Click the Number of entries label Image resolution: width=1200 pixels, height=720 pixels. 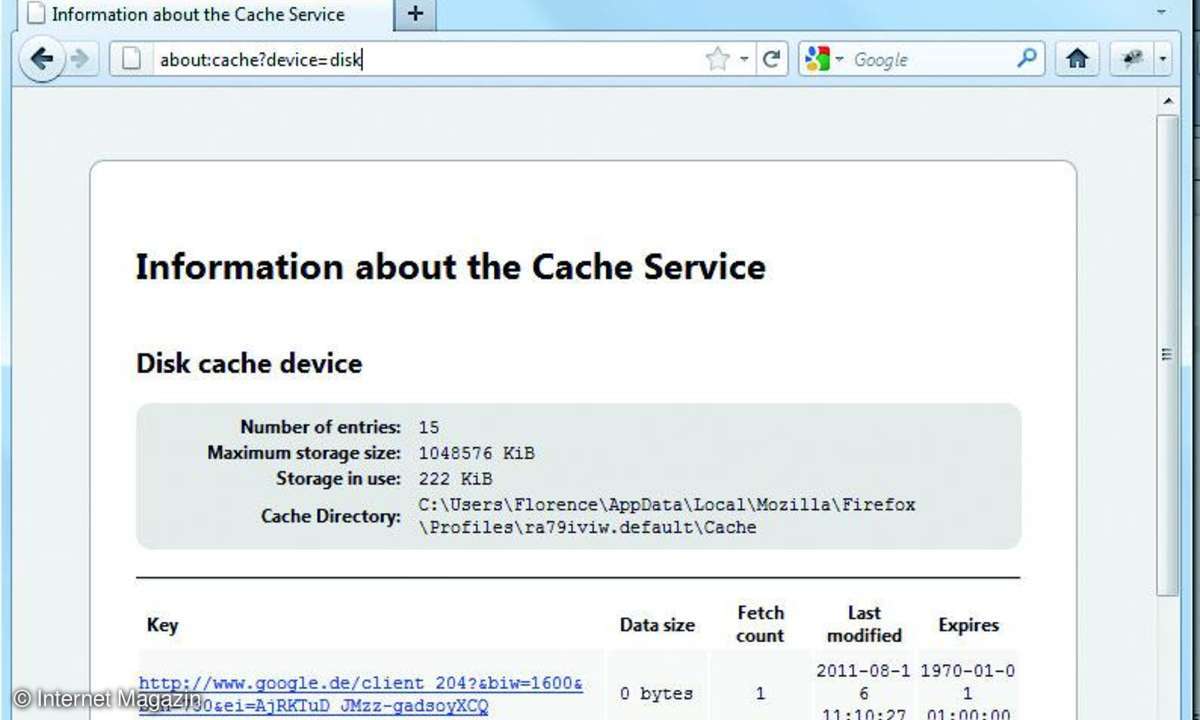(320, 427)
